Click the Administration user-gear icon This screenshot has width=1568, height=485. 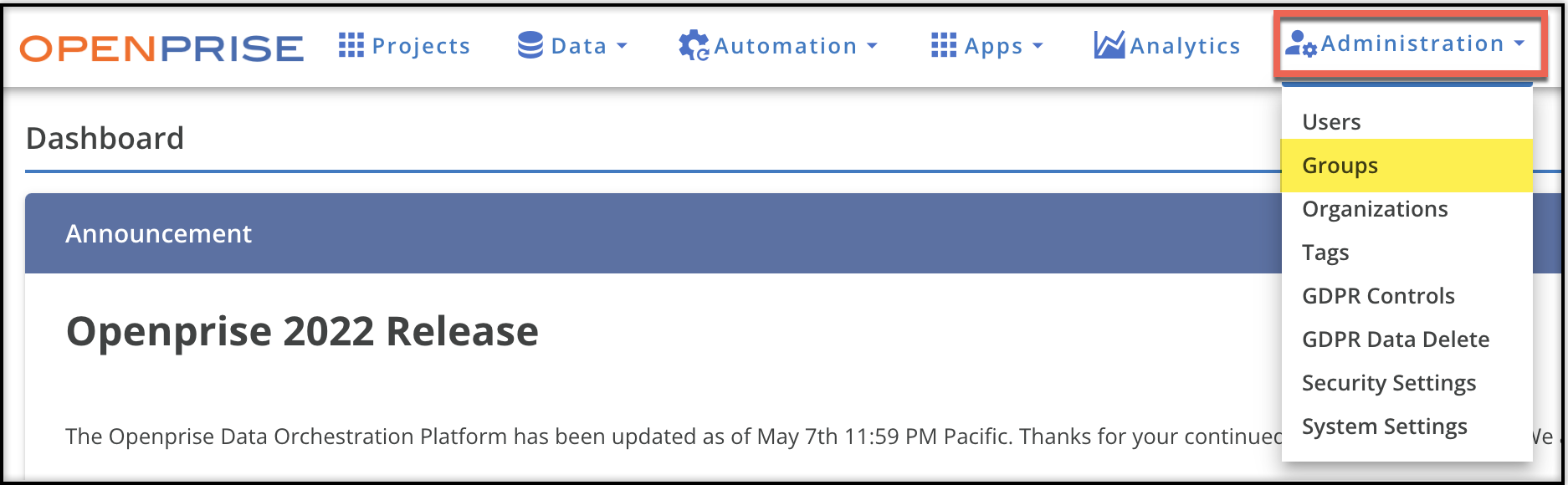tap(1300, 44)
